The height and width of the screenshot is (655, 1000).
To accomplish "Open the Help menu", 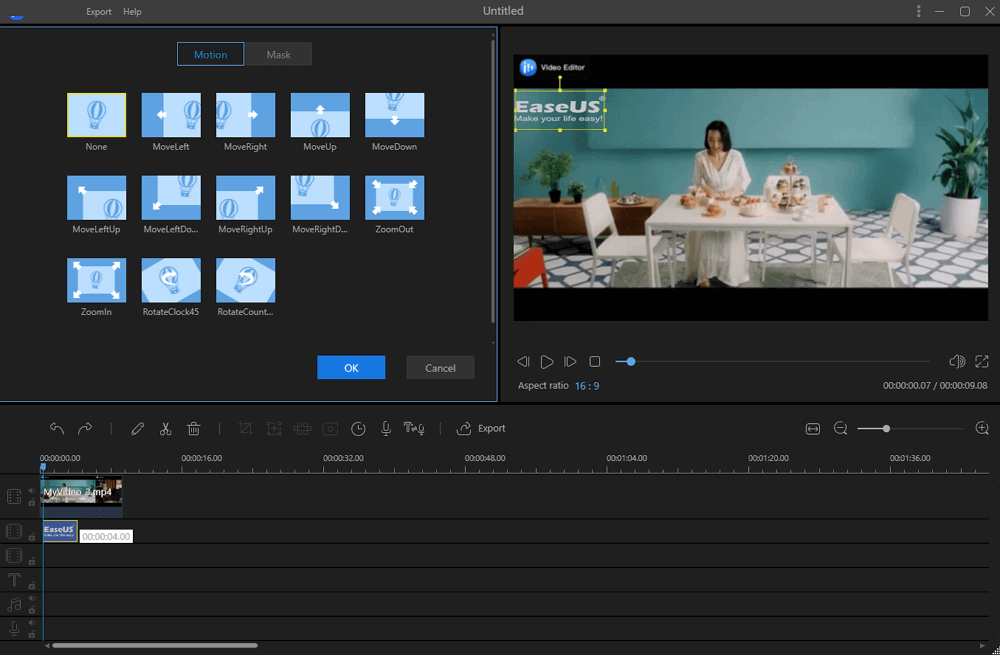I will pyautogui.click(x=131, y=11).
